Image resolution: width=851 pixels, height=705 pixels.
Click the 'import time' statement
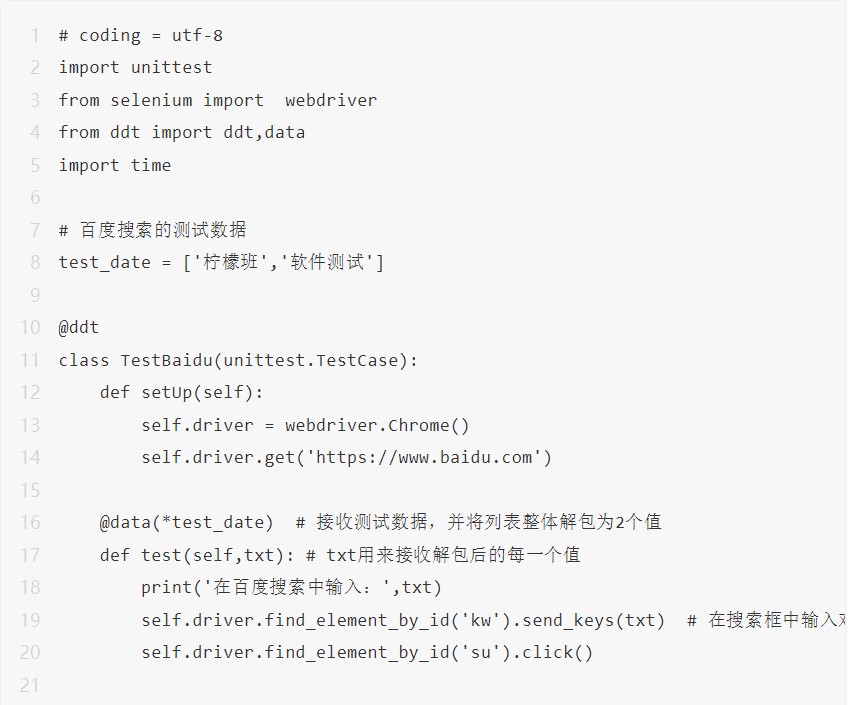tap(114, 165)
